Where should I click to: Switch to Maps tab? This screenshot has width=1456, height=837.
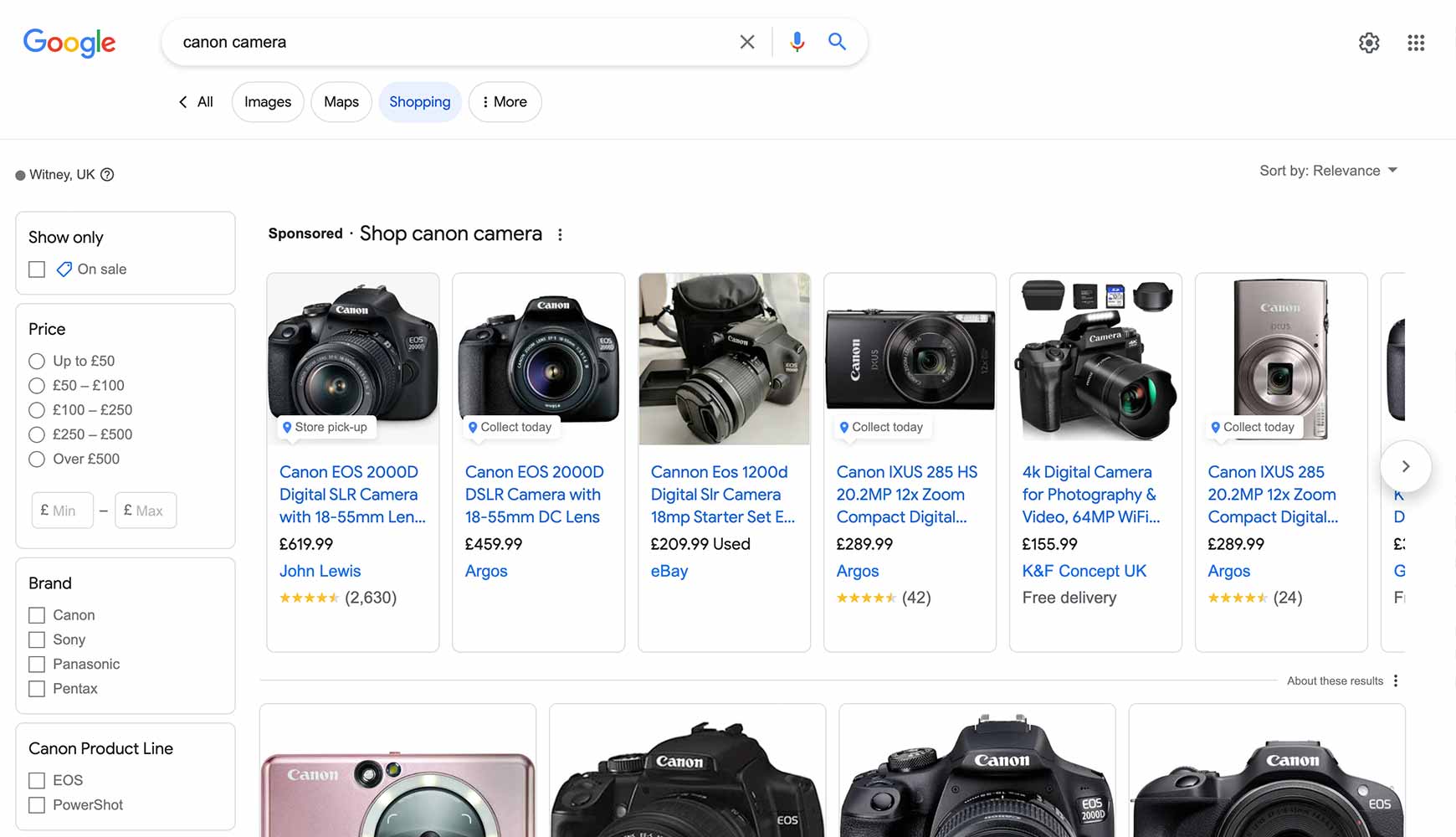coord(341,102)
